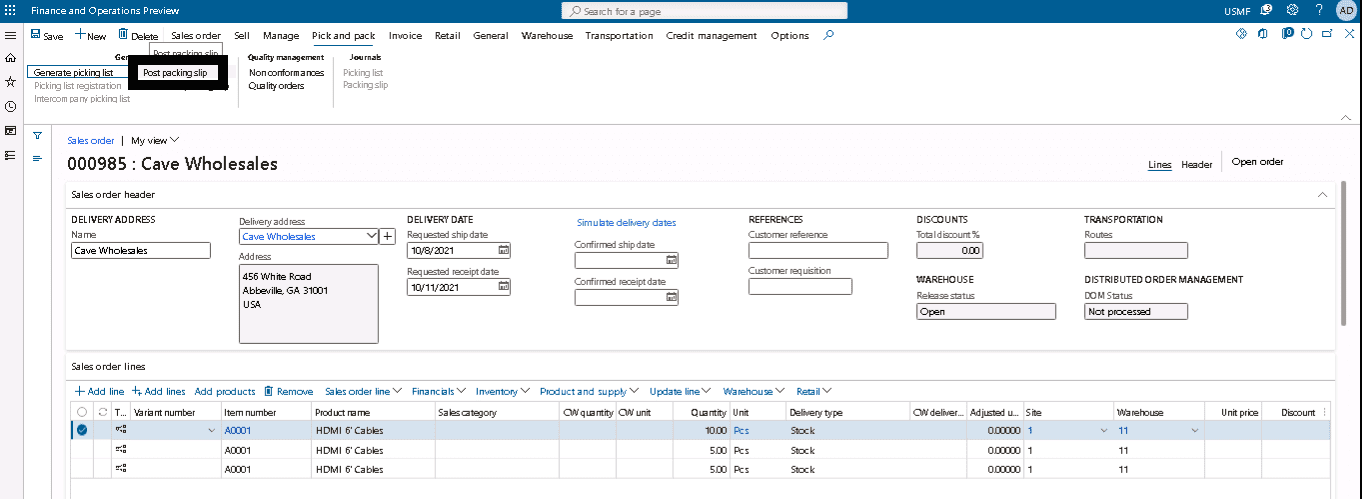Open Delivery address Cave Wholesales dropdown

click(x=372, y=237)
